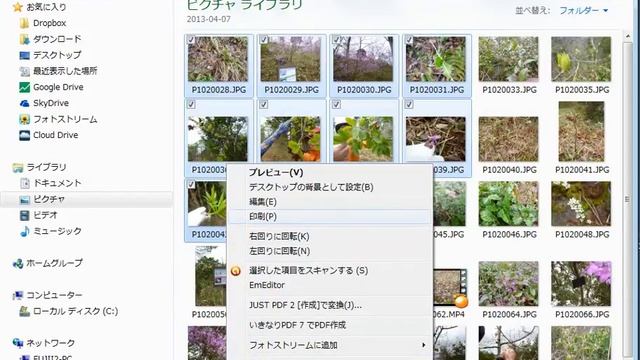The image size is (640, 360).
Task: Expand the フォトストリームに追加 submenu arrow
Action: pyautogui.click(x=424, y=345)
